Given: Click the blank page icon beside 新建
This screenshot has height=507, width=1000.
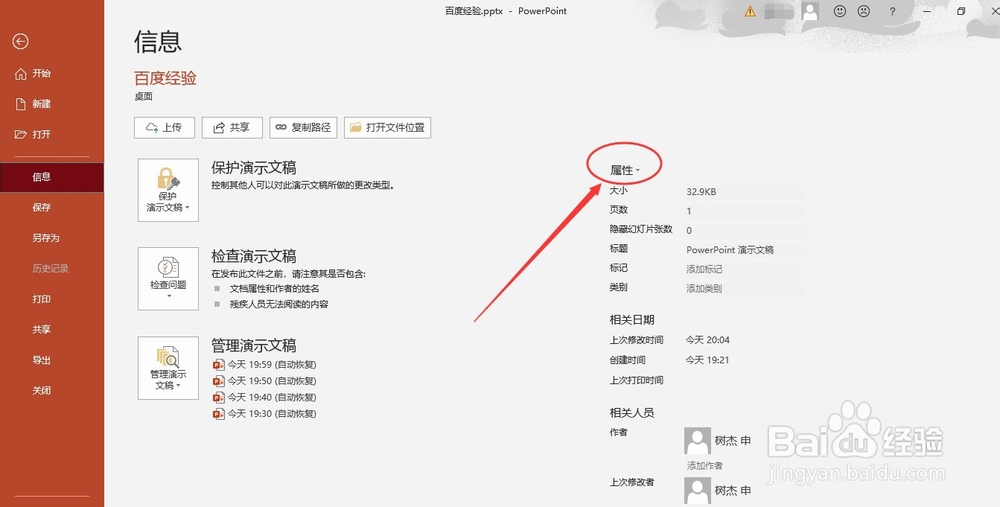Looking at the screenshot, I should (21, 104).
